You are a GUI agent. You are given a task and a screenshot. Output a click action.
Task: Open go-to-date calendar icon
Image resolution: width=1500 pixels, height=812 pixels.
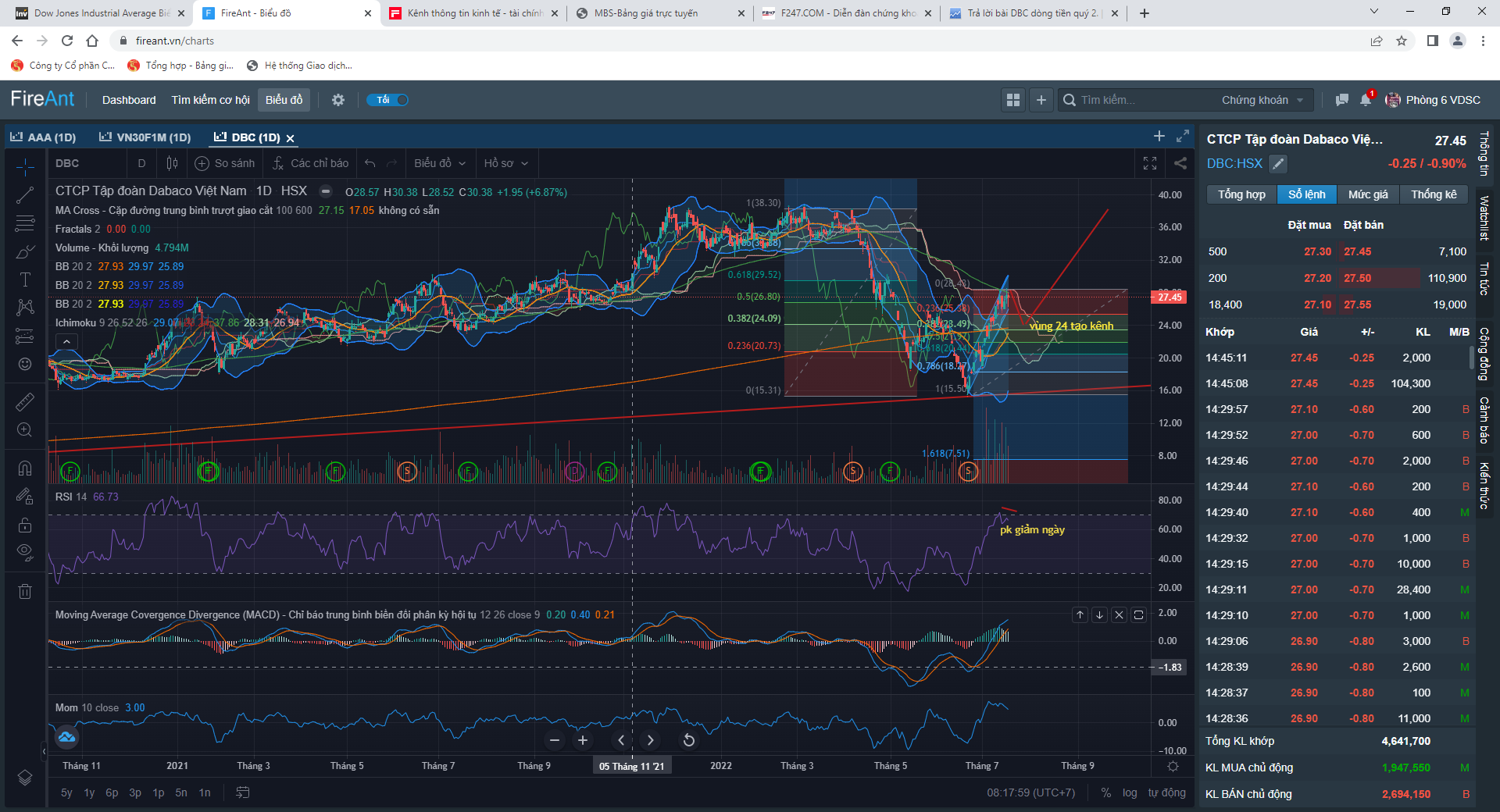coord(243,792)
